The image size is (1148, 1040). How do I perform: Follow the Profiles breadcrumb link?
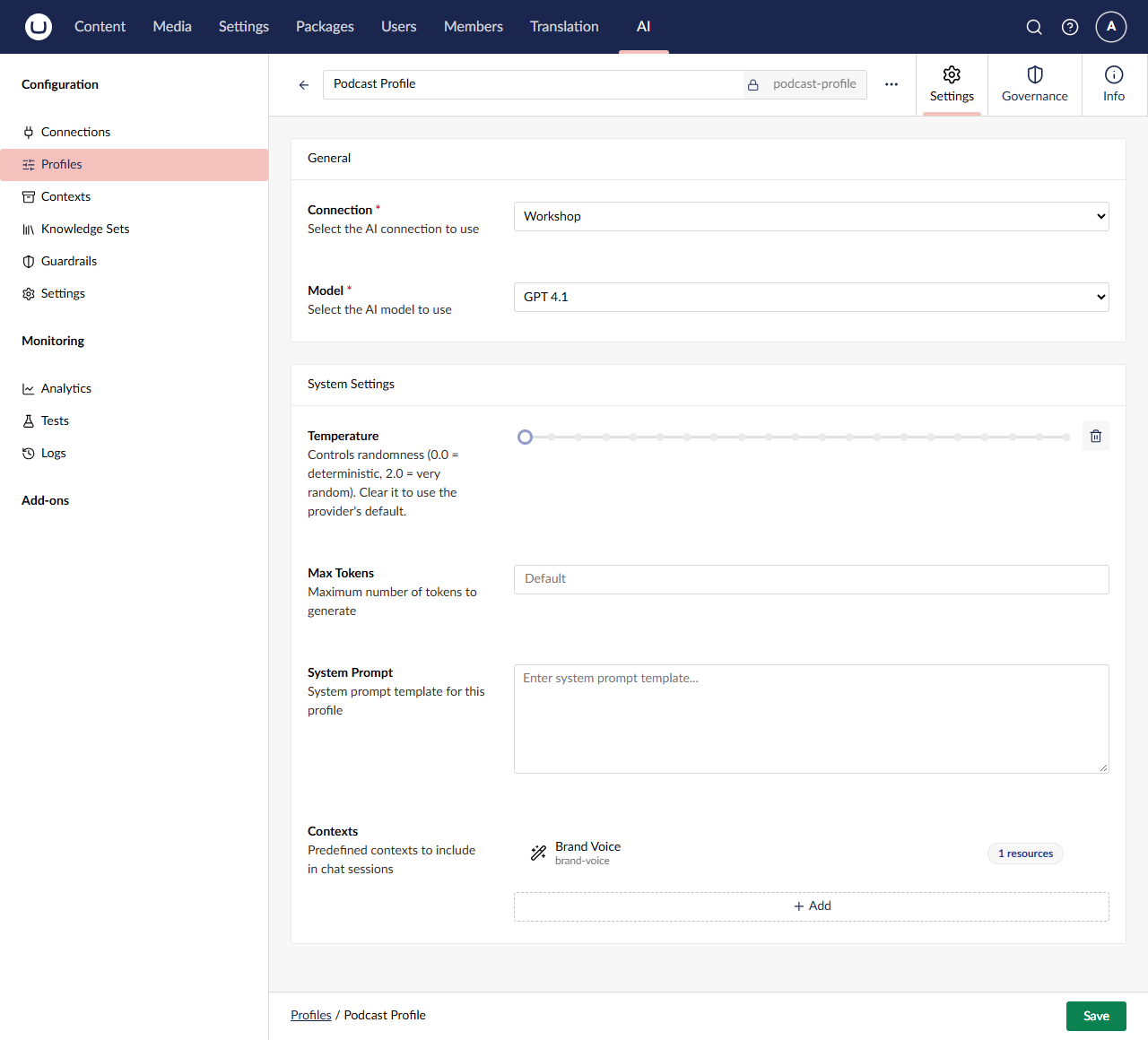311,1016
